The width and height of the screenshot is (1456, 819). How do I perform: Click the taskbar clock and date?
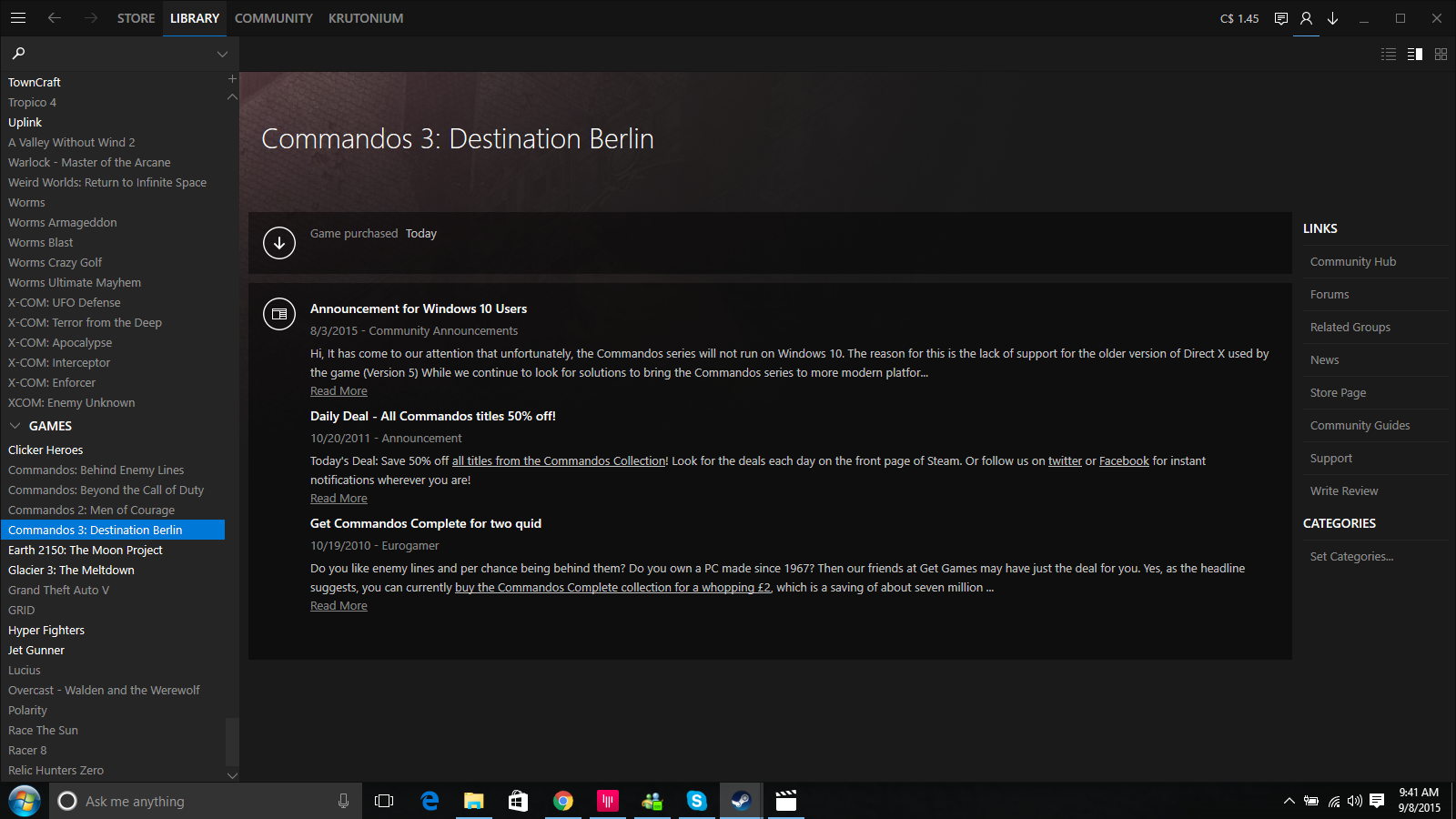(x=1420, y=801)
